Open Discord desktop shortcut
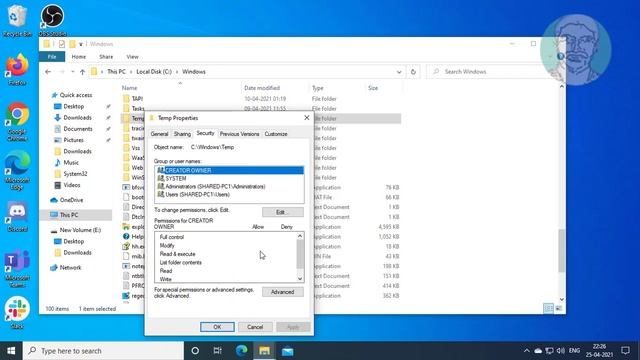Image resolution: width=640 pixels, height=360 pixels. [17, 216]
